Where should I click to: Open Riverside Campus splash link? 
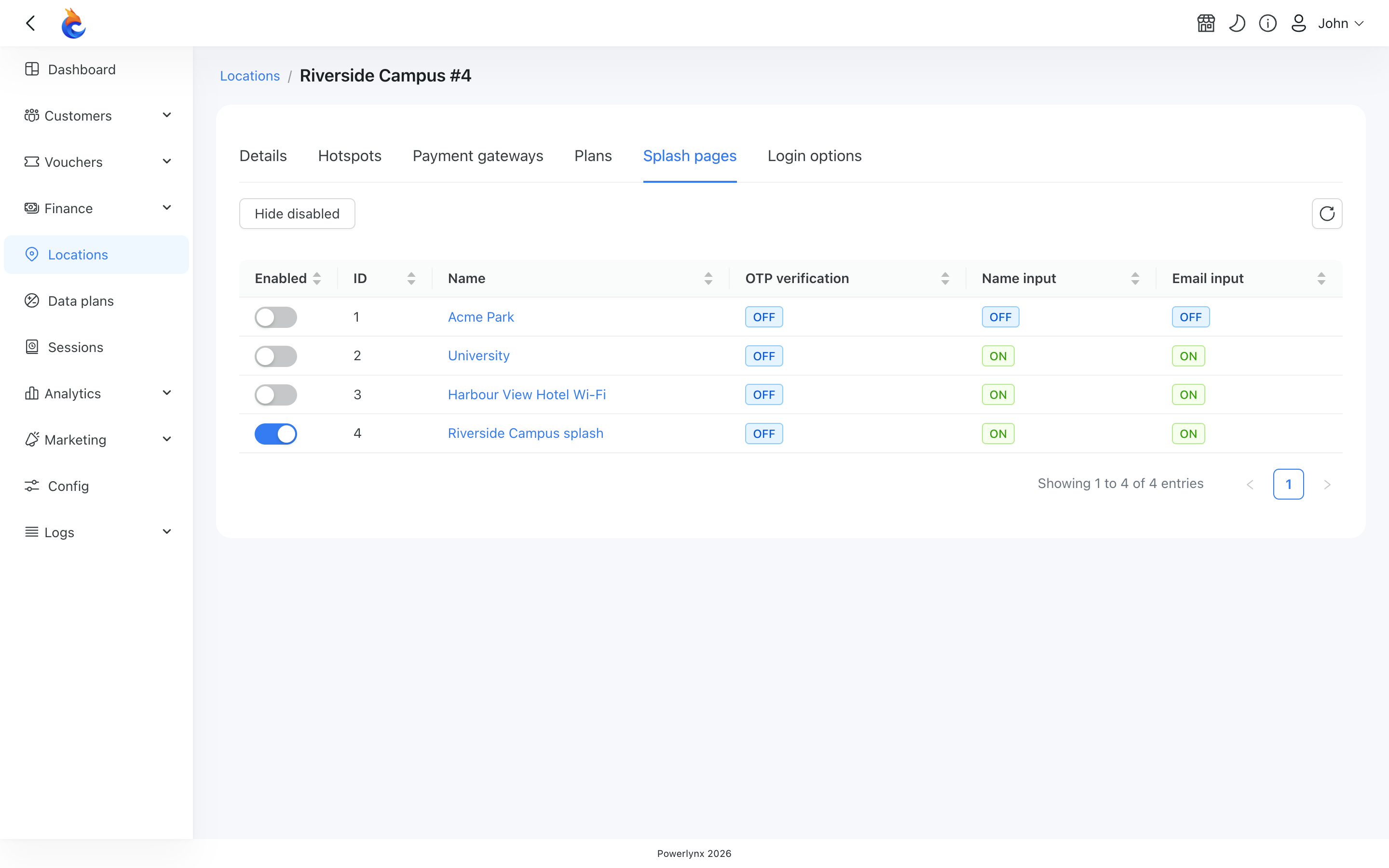(525, 434)
